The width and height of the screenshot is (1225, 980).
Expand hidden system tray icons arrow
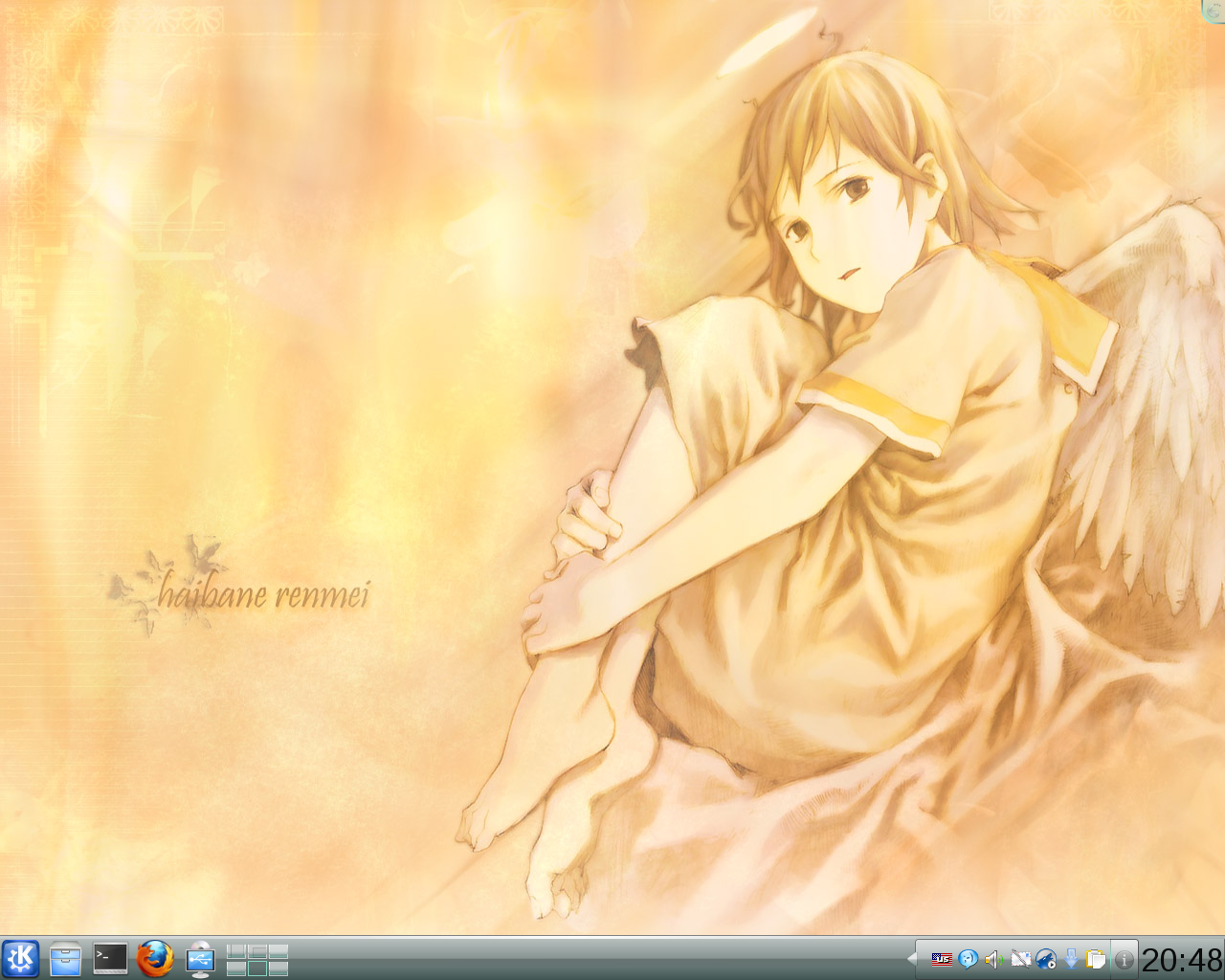click(912, 959)
